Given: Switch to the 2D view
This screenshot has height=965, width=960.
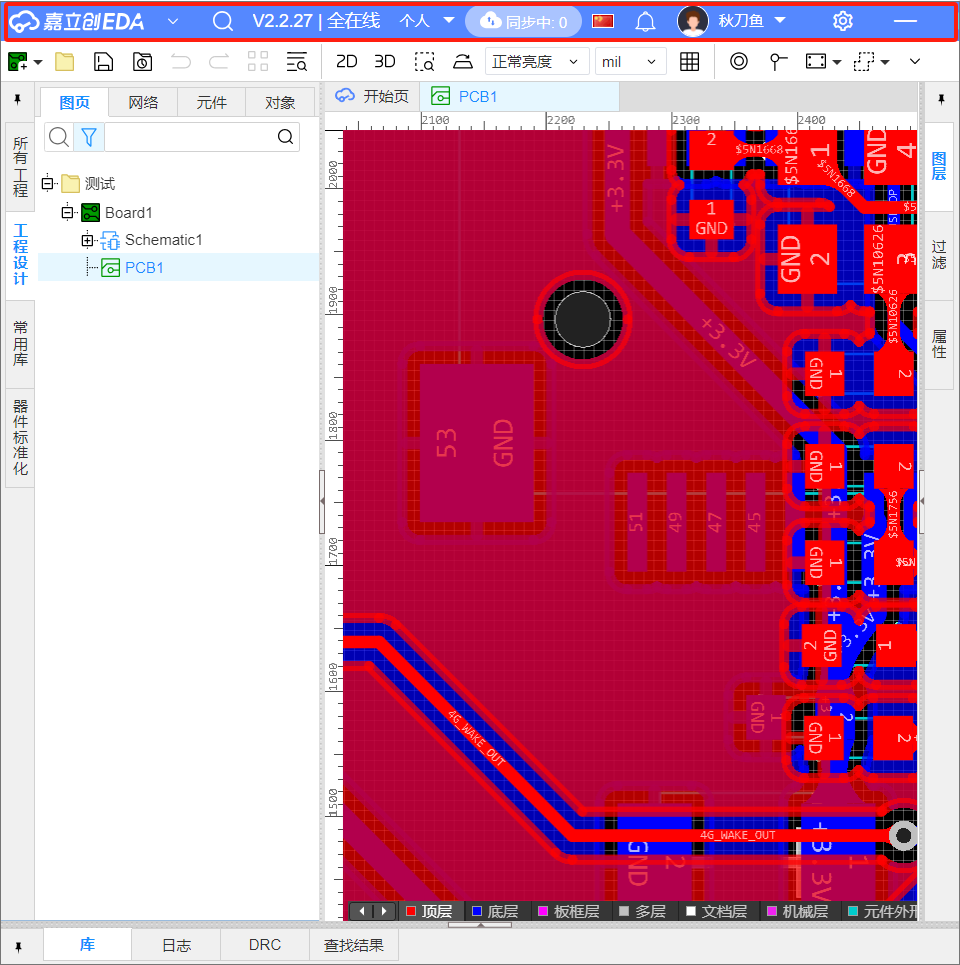Looking at the screenshot, I should pos(346,62).
